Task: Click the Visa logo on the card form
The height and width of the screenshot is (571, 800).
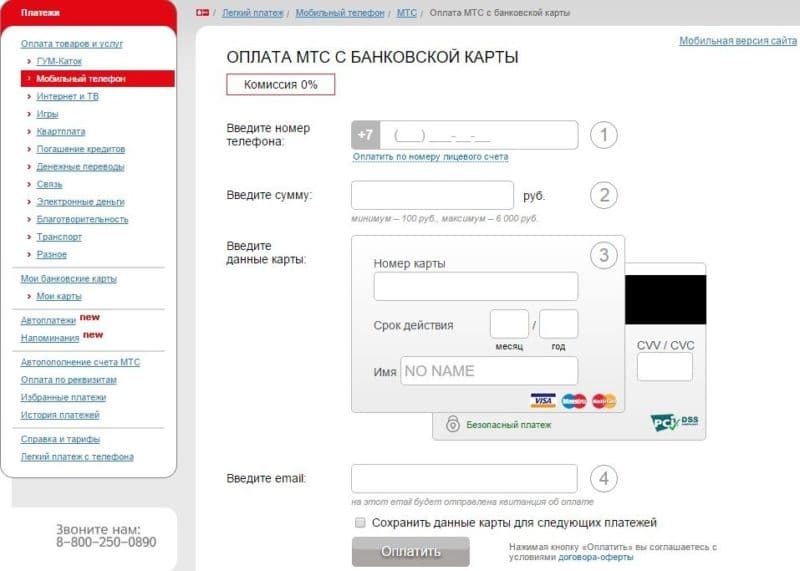Action: [543, 401]
